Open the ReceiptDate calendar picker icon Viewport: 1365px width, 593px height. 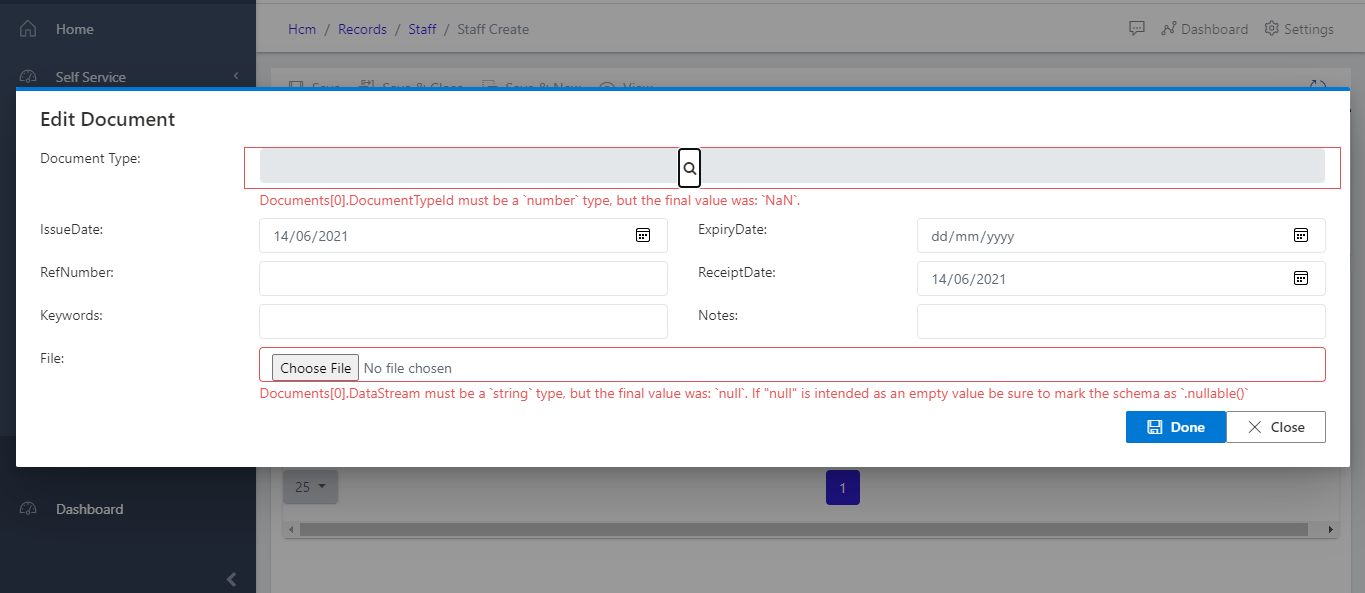(1300, 278)
